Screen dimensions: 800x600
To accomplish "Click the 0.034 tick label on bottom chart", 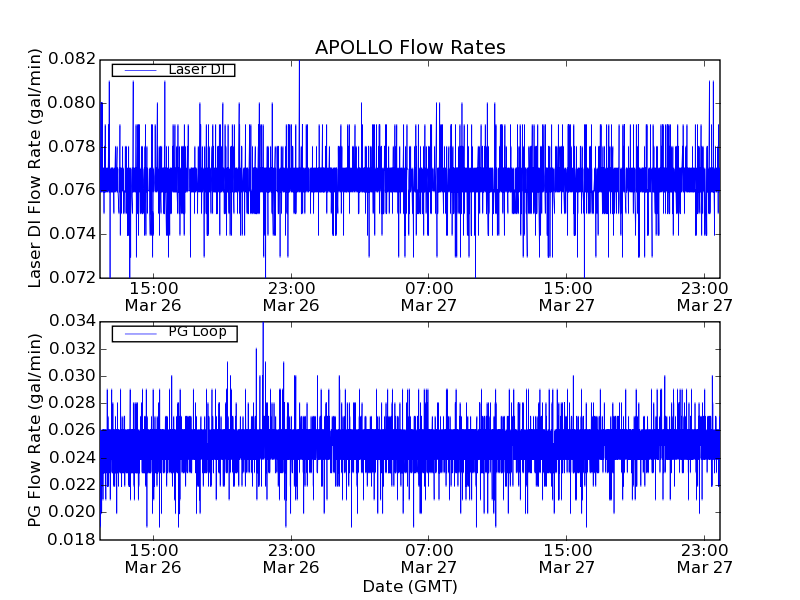I will [72, 321].
